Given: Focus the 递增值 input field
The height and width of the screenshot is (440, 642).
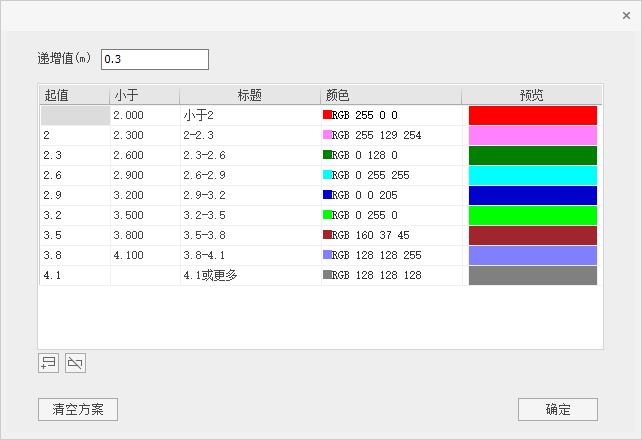Looking at the screenshot, I should click(x=154, y=59).
